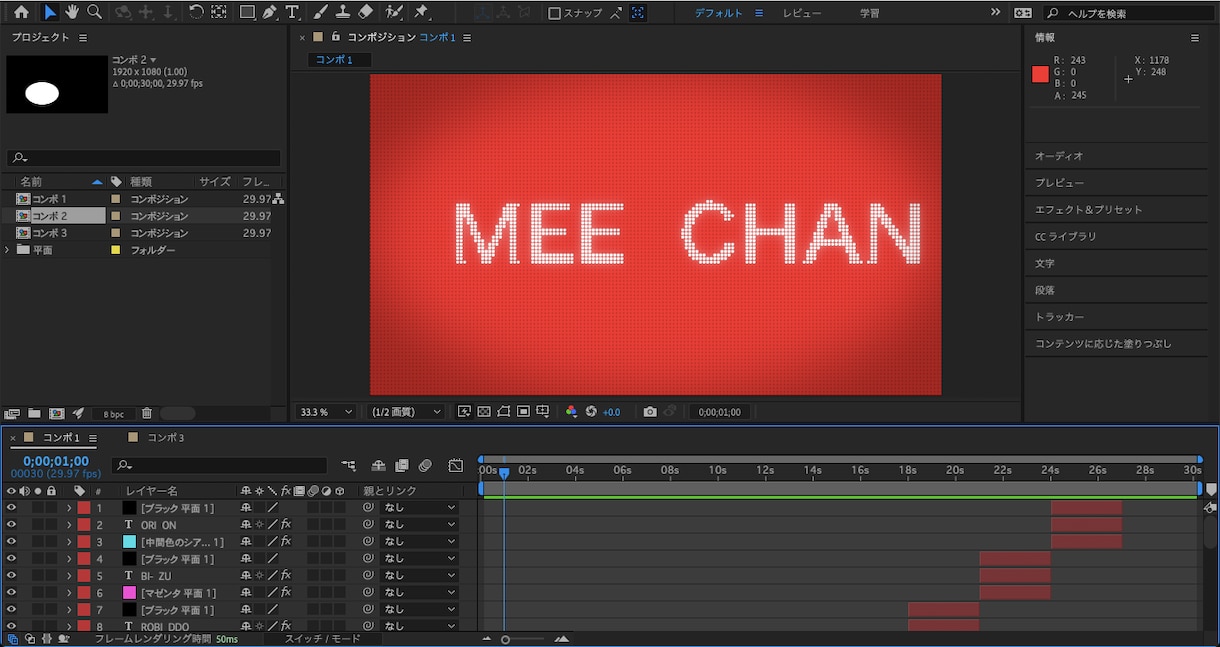Expand the BI- ZU layer chevron
The width and height of the screenshot is (1220, 647).
pyautogui.click(x=69, y=576)
